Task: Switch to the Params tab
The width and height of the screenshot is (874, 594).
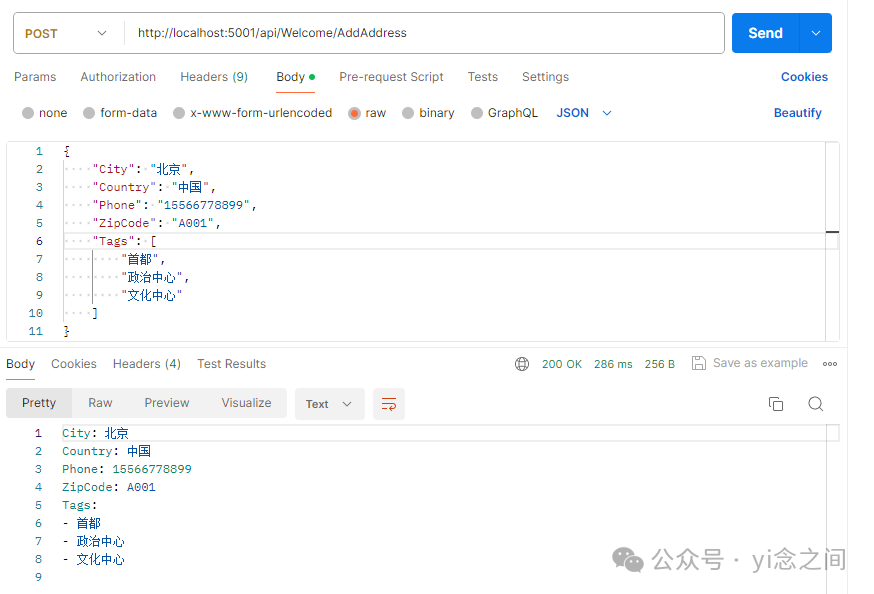Action: click(x=35, y=77)
